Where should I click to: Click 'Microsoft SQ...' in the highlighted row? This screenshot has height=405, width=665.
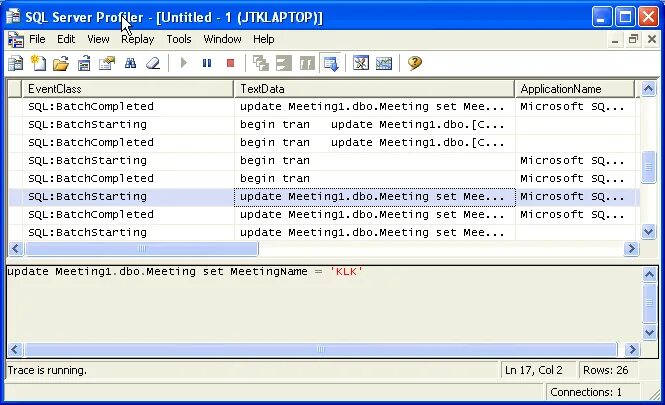coord(572,197)
